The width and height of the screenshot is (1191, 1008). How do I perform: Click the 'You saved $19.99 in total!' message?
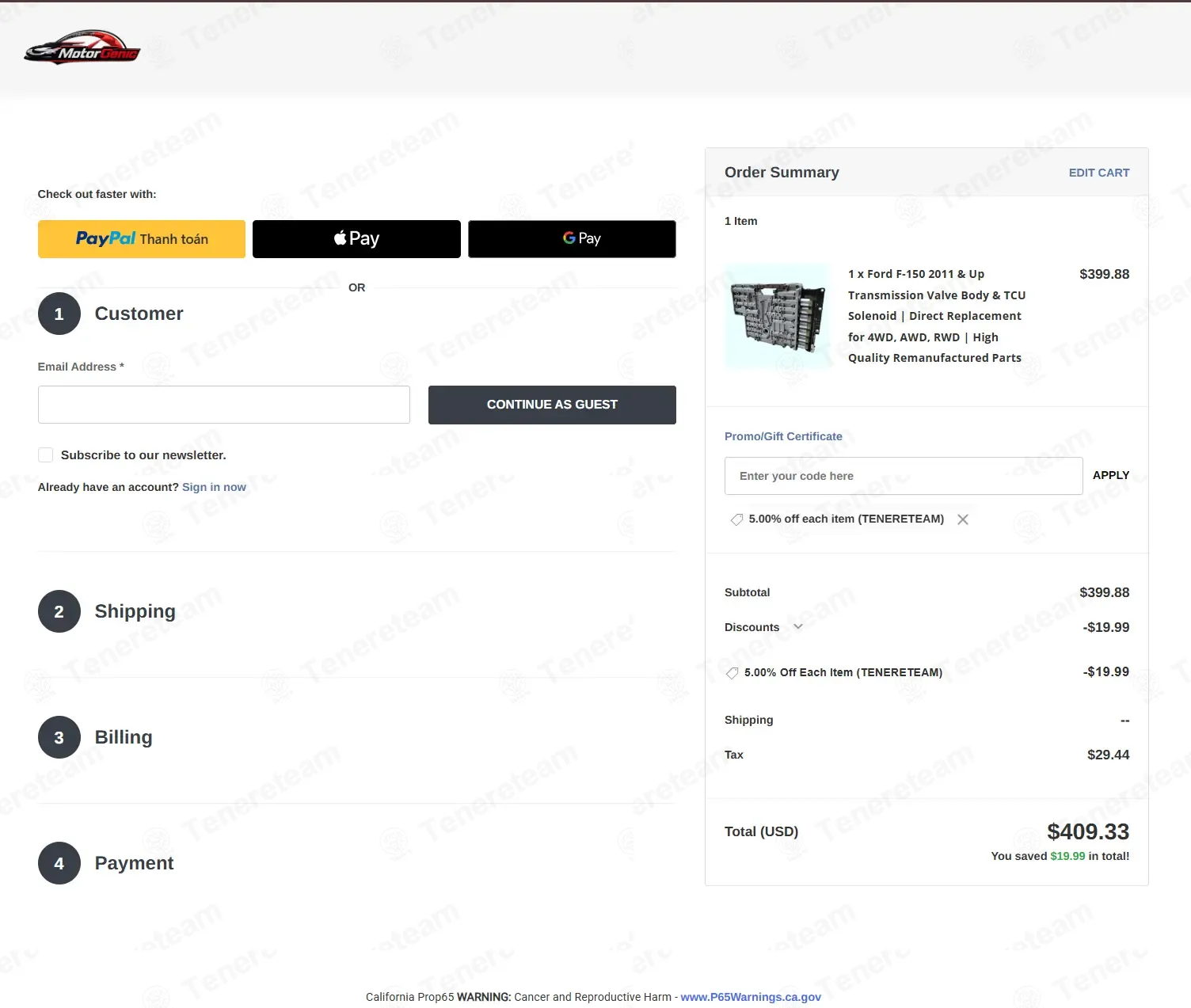coord(1060,856)
